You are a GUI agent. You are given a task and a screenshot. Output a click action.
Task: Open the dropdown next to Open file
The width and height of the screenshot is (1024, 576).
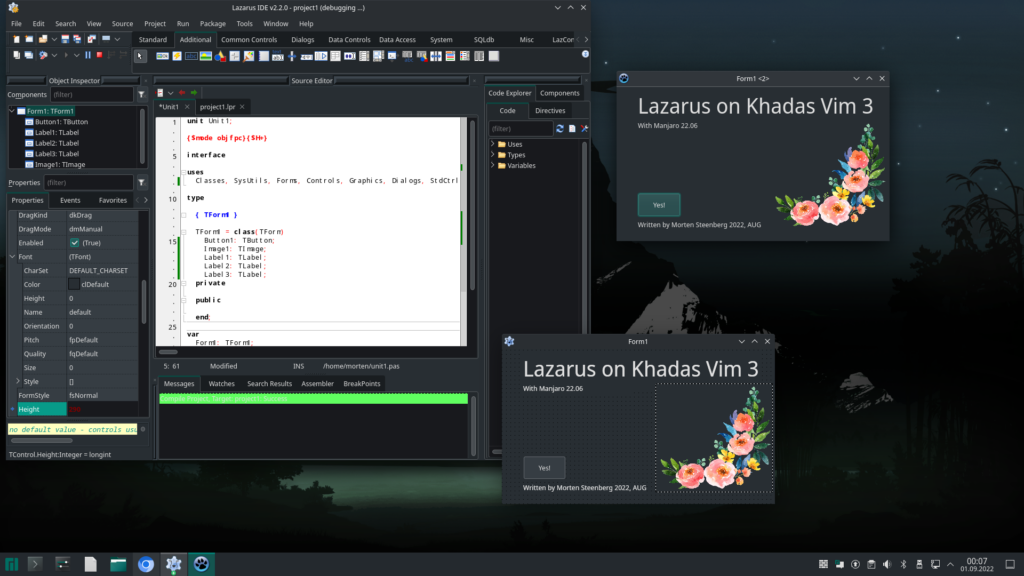click(54, 39)
